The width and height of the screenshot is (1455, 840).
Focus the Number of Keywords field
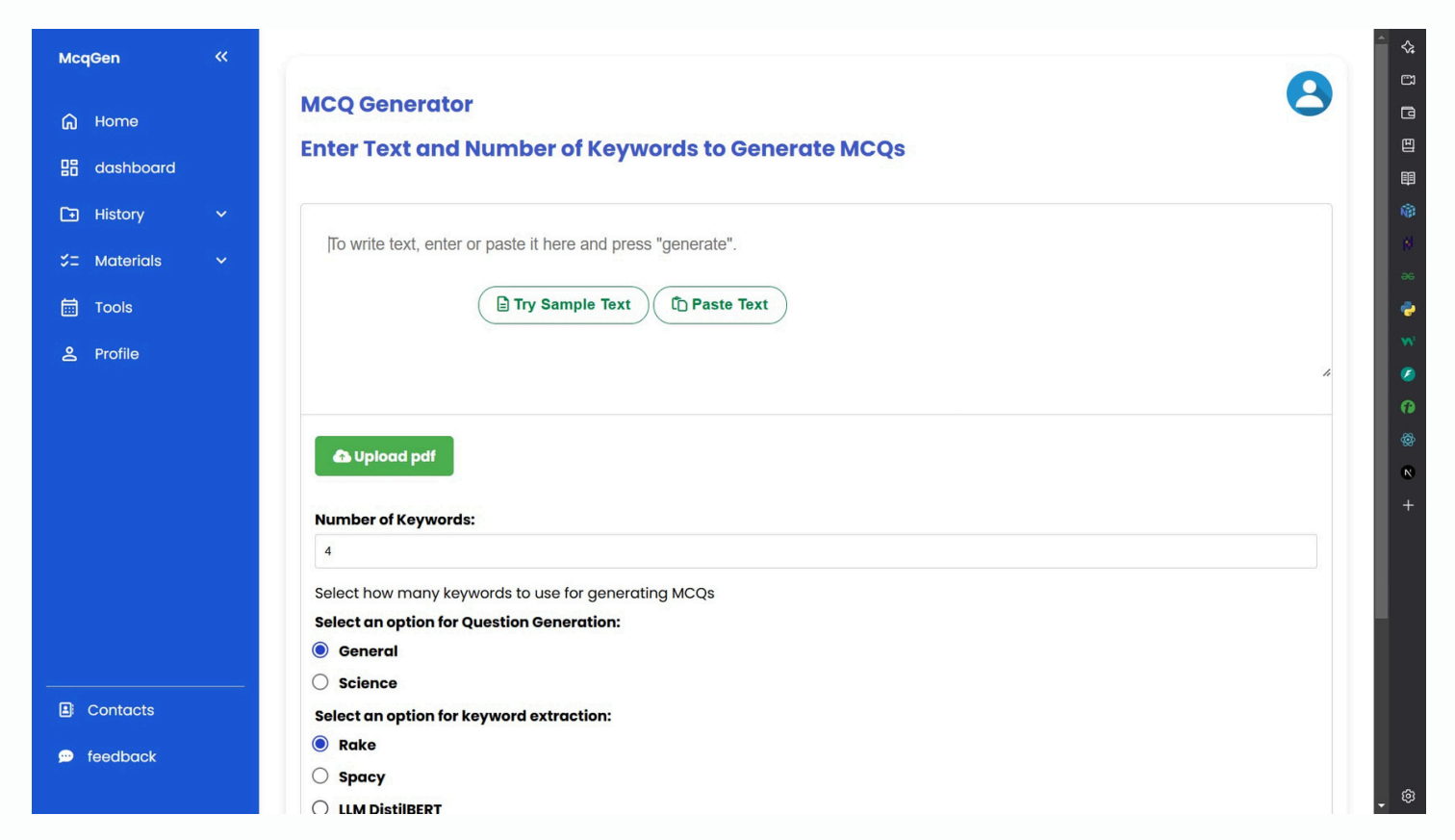coord(815,551)
